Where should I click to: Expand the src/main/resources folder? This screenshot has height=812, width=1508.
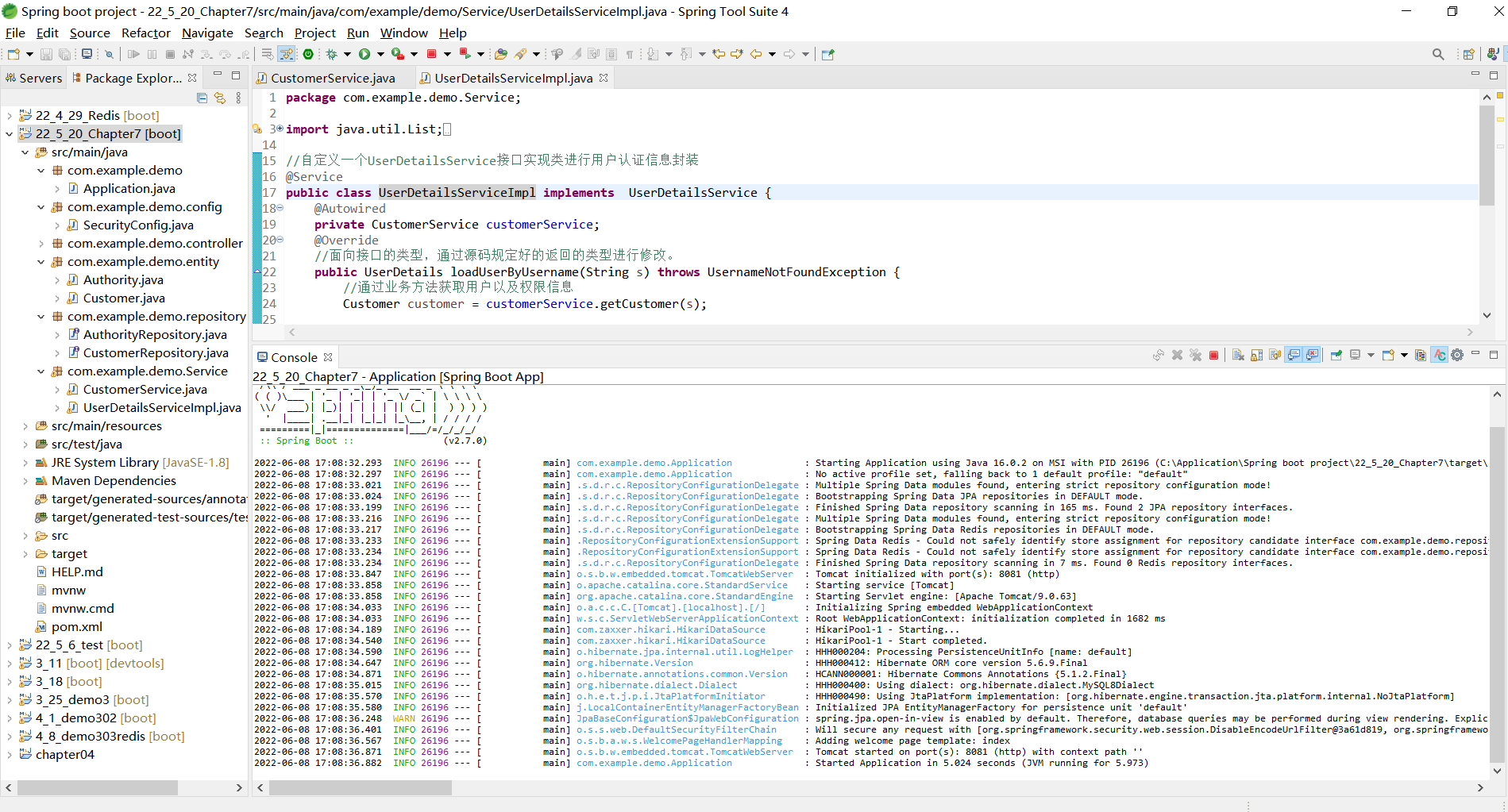point(25,426)
